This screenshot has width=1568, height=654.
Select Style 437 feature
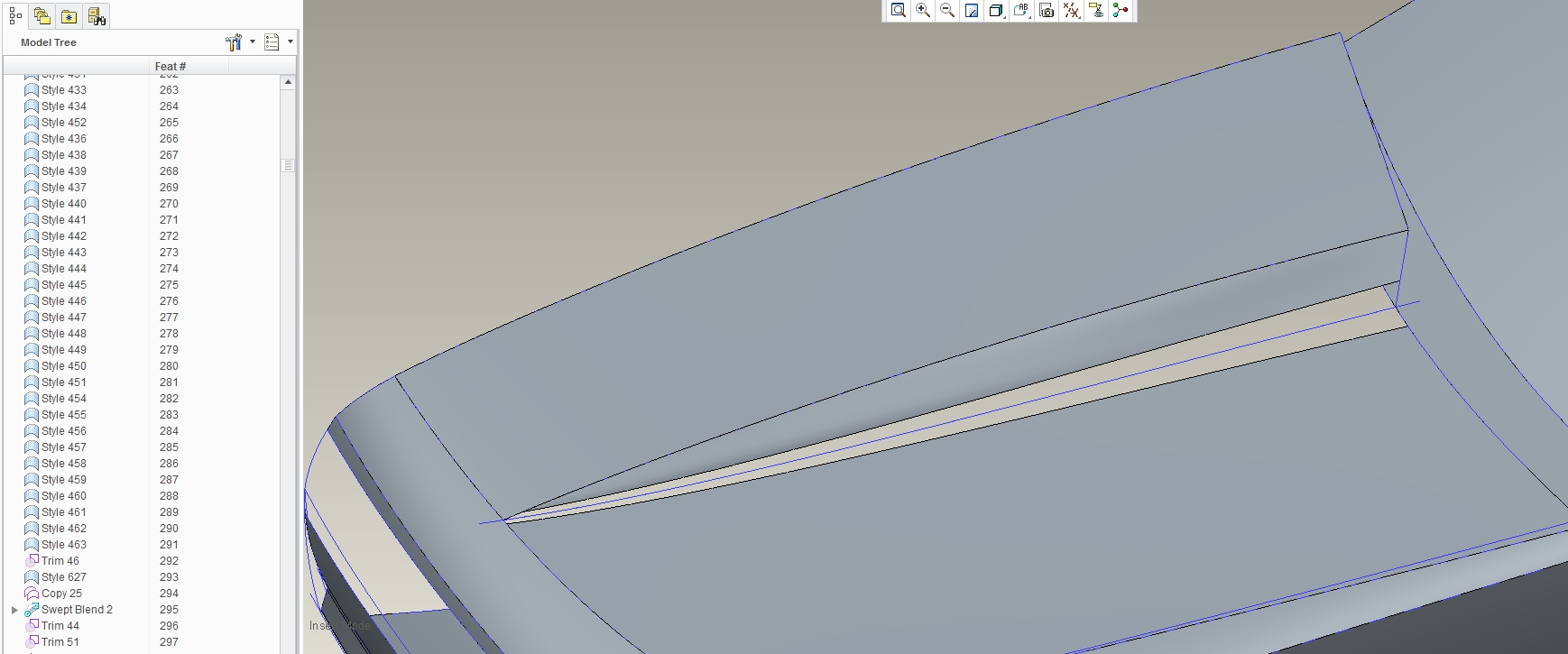(64, 188)
